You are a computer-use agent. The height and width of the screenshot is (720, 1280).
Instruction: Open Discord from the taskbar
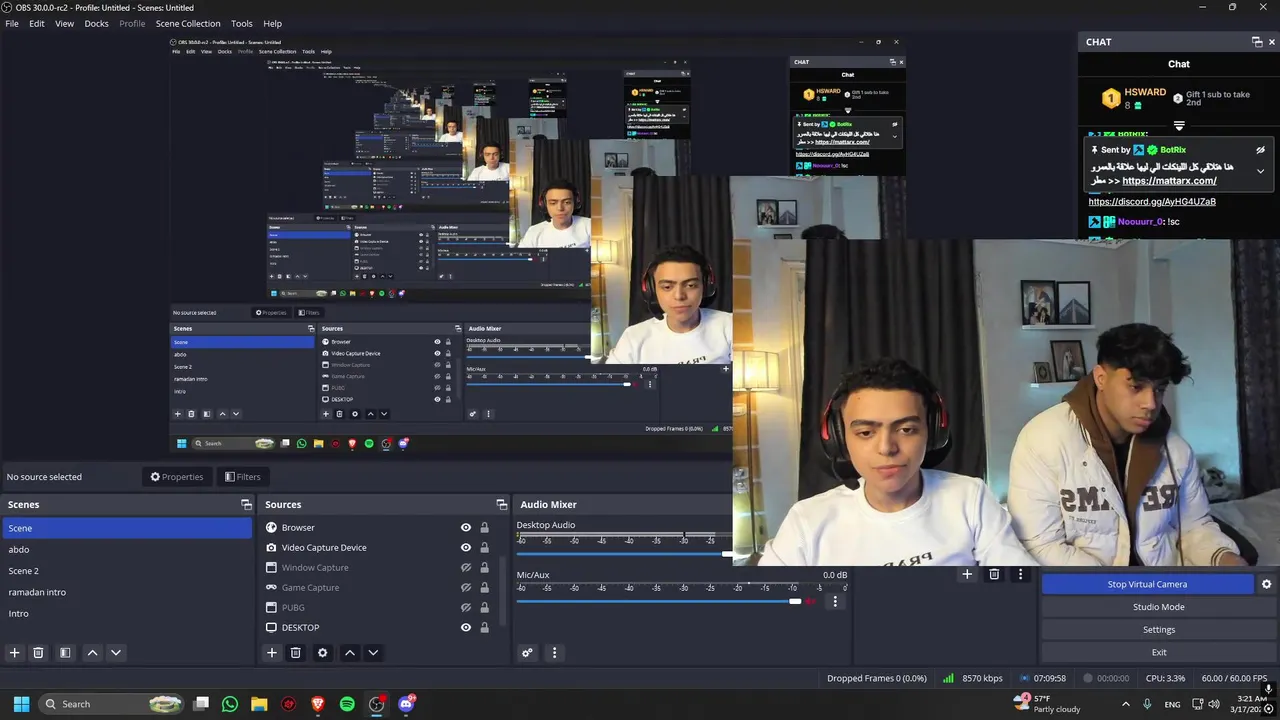(x=406, y=704)
